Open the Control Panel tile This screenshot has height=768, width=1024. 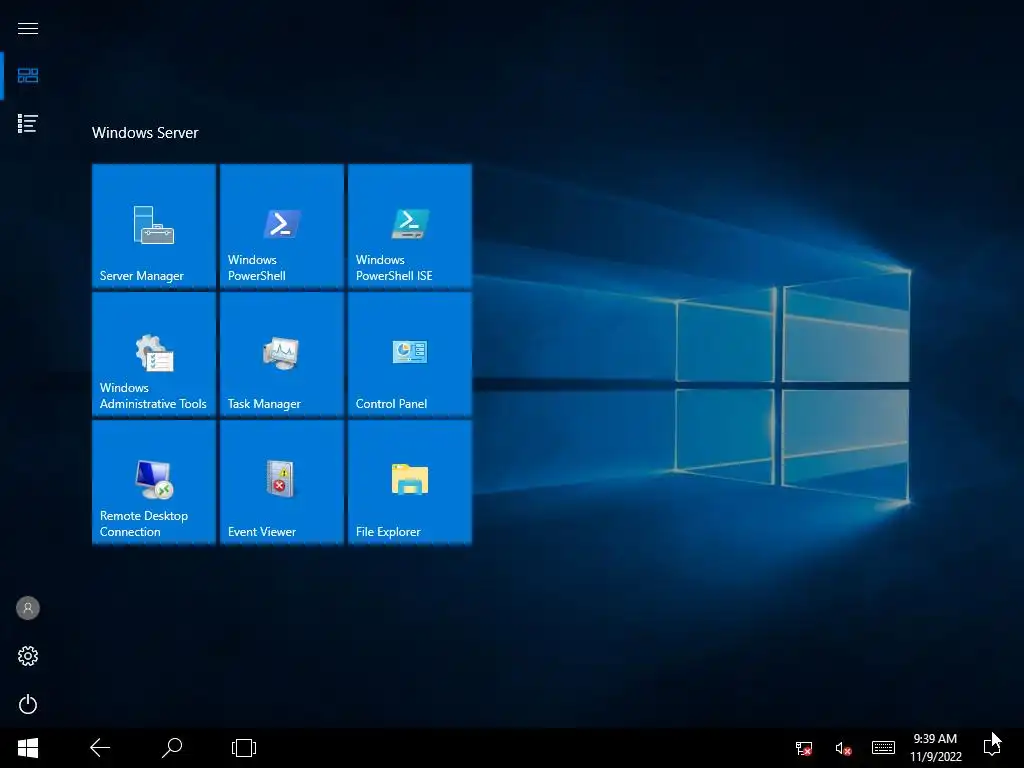(x=410, y=354)
